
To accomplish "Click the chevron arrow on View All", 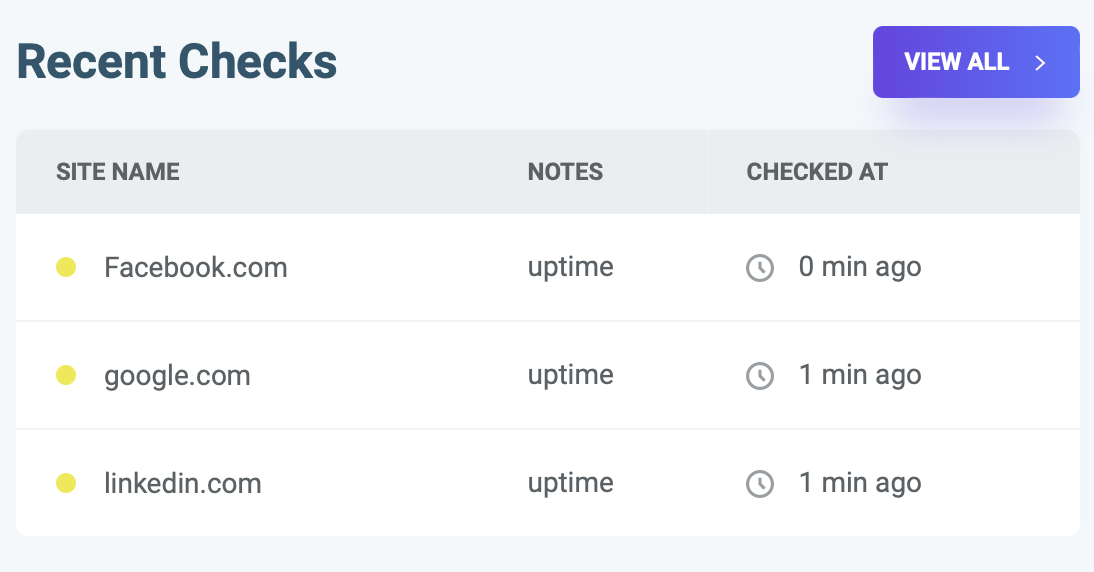I will coord(1040,63).
